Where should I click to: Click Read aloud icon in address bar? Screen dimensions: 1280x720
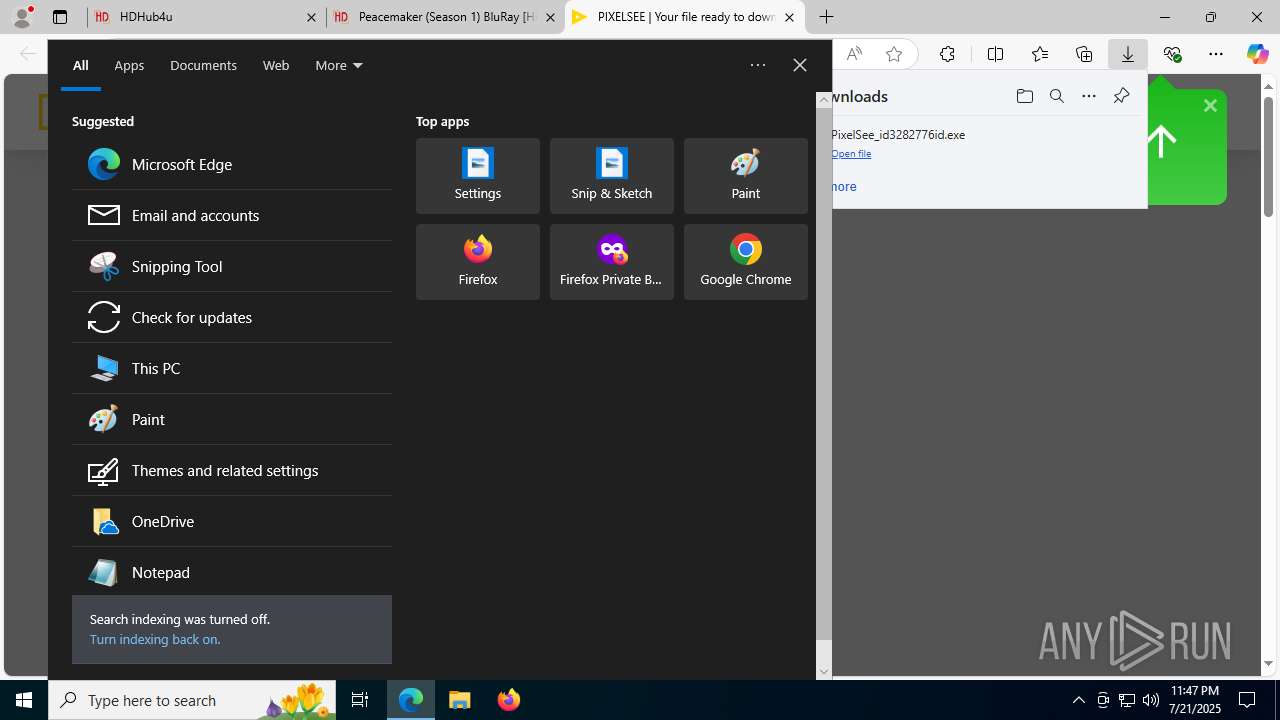(854, 54)
